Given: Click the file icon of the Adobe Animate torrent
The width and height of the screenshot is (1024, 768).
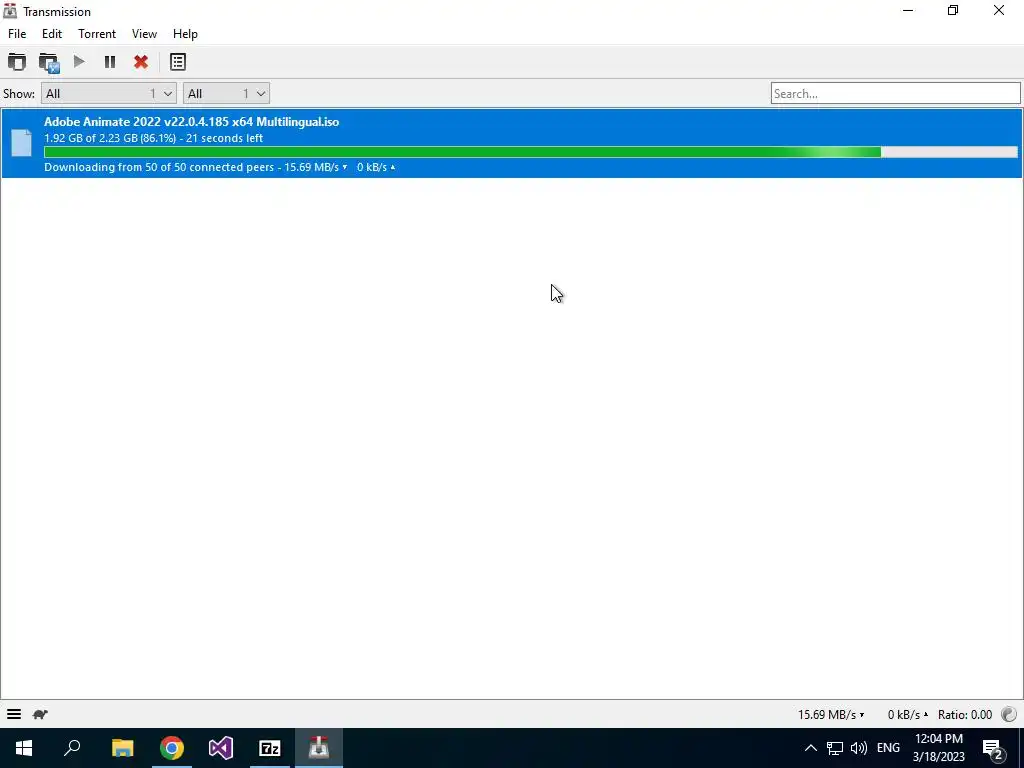Looking at the screenshot, I should tap(22, 143).
